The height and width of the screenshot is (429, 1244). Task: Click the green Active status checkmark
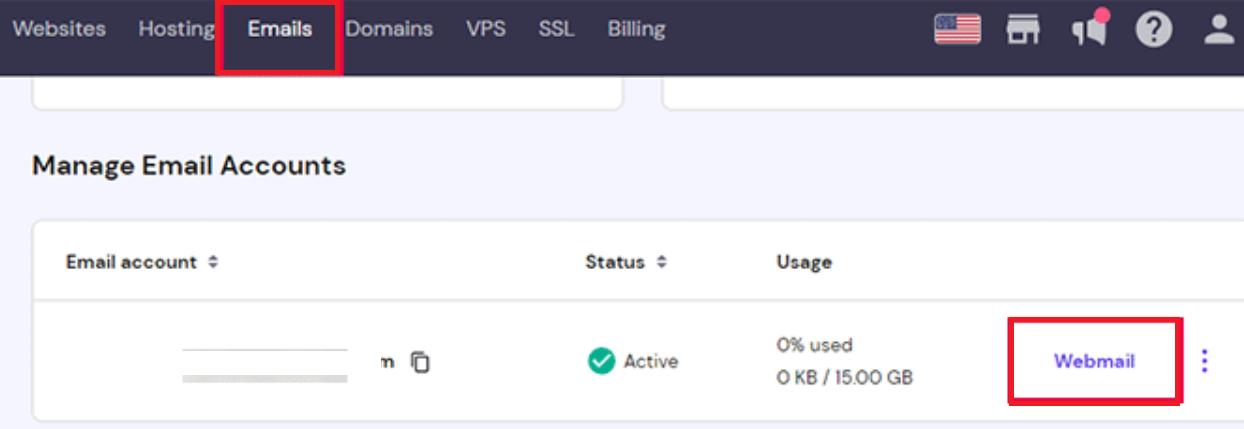(x=600, y=361)
